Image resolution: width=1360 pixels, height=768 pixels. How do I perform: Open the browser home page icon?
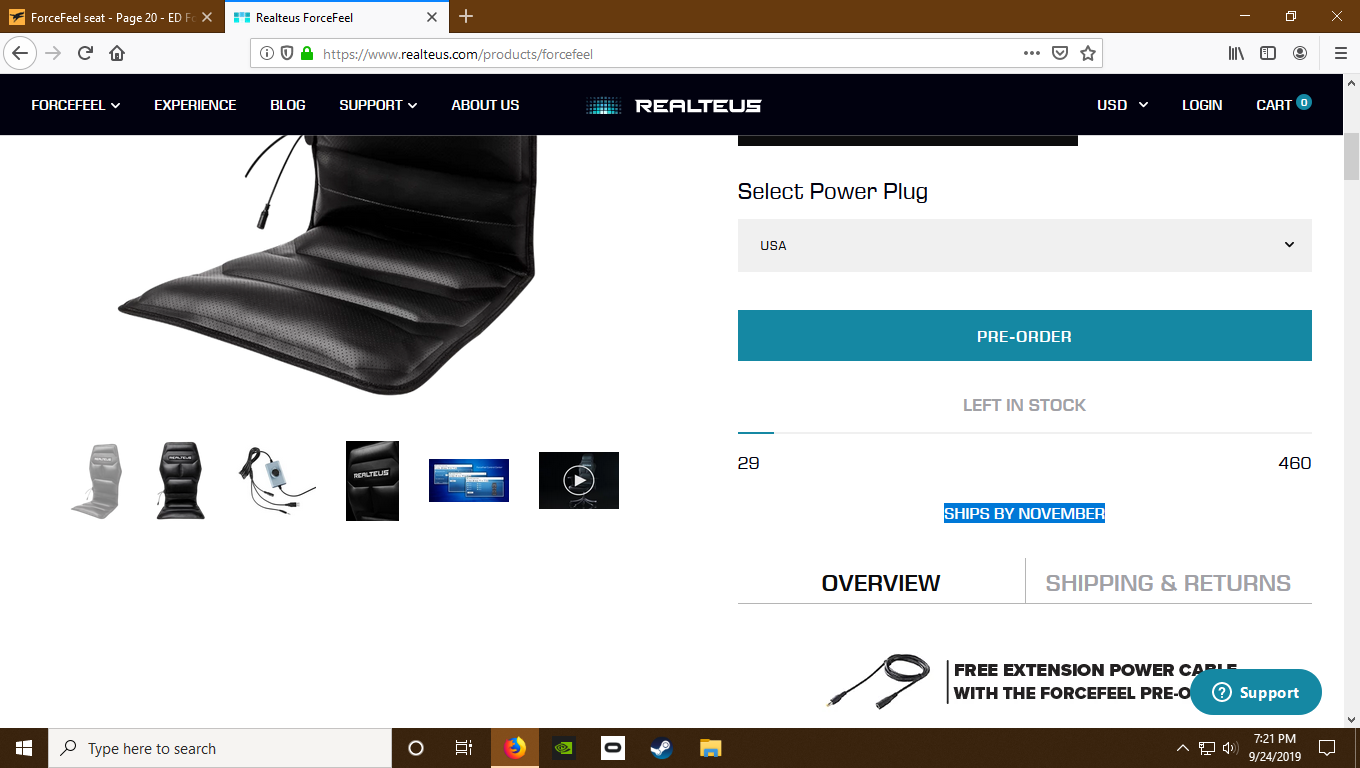[117, 53]
